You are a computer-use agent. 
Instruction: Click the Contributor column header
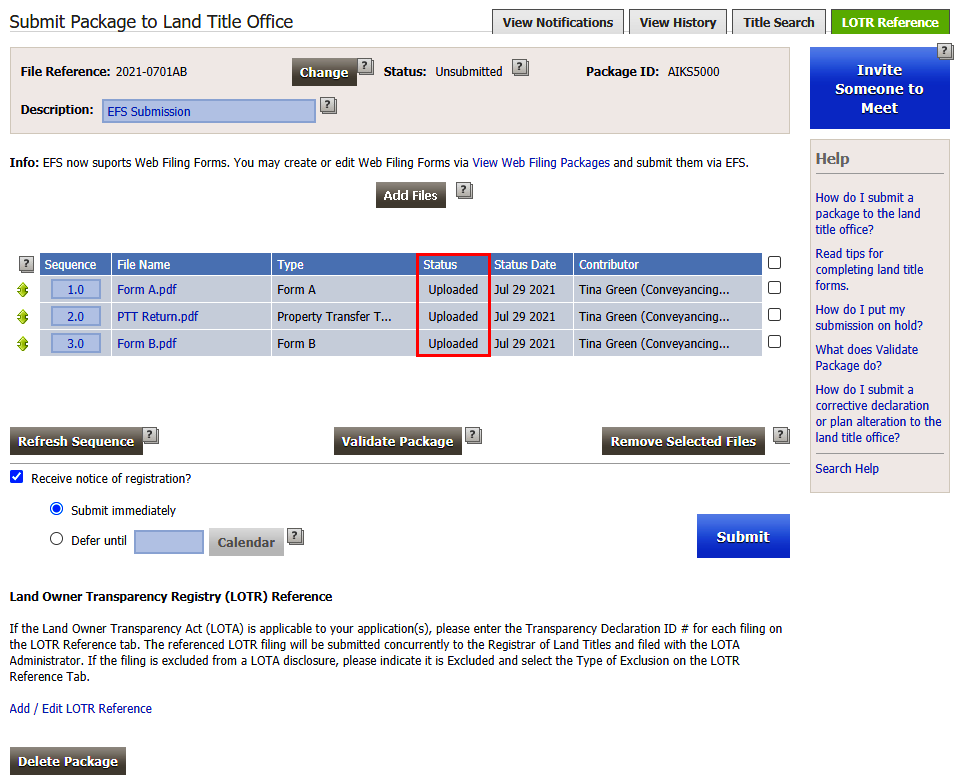pyautogui.click(x=668, y=264)
